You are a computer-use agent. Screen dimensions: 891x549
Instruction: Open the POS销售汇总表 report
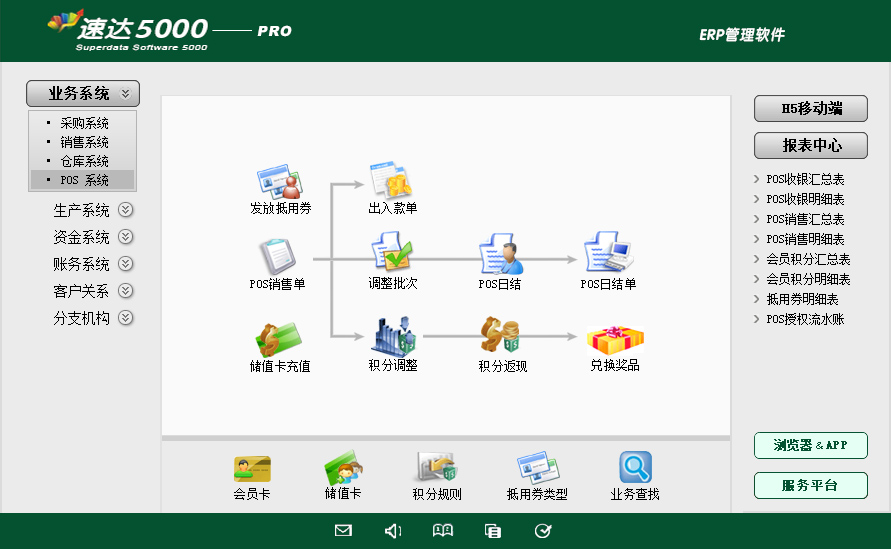coord(805,219)
